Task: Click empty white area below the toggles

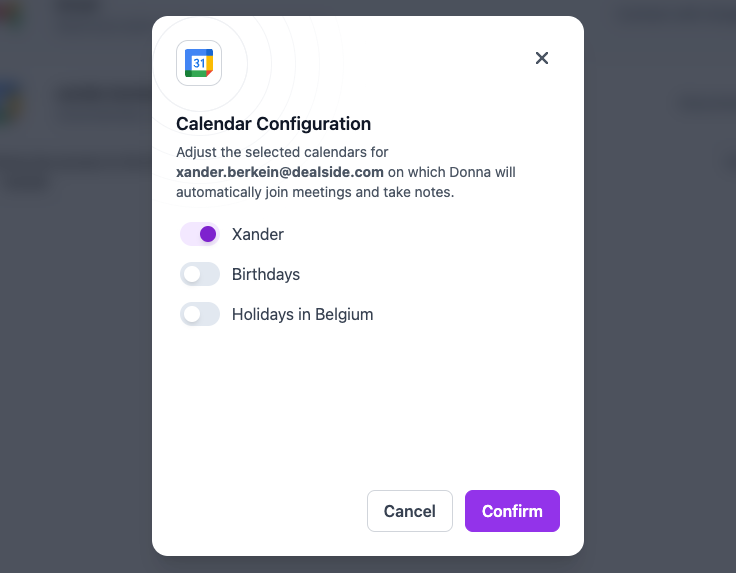Action: 367,410
